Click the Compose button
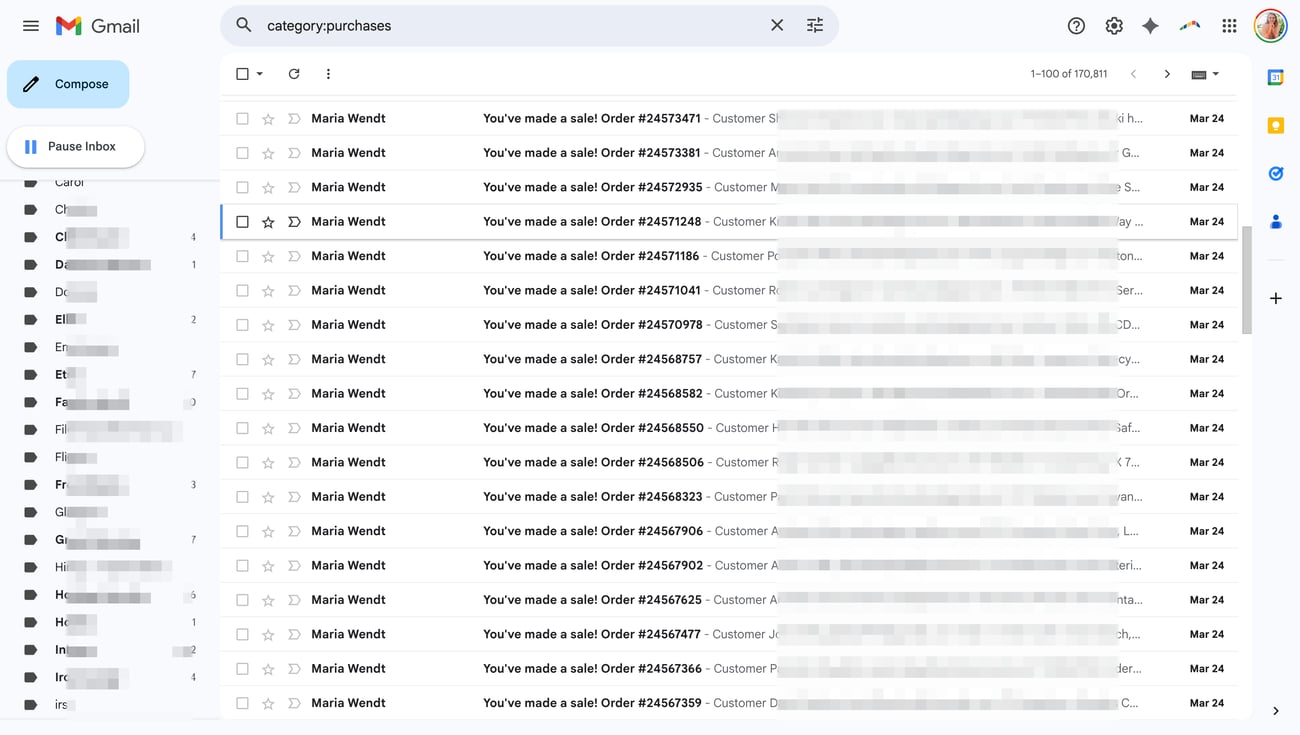The image size is (1300, 735). coord(68,84)
